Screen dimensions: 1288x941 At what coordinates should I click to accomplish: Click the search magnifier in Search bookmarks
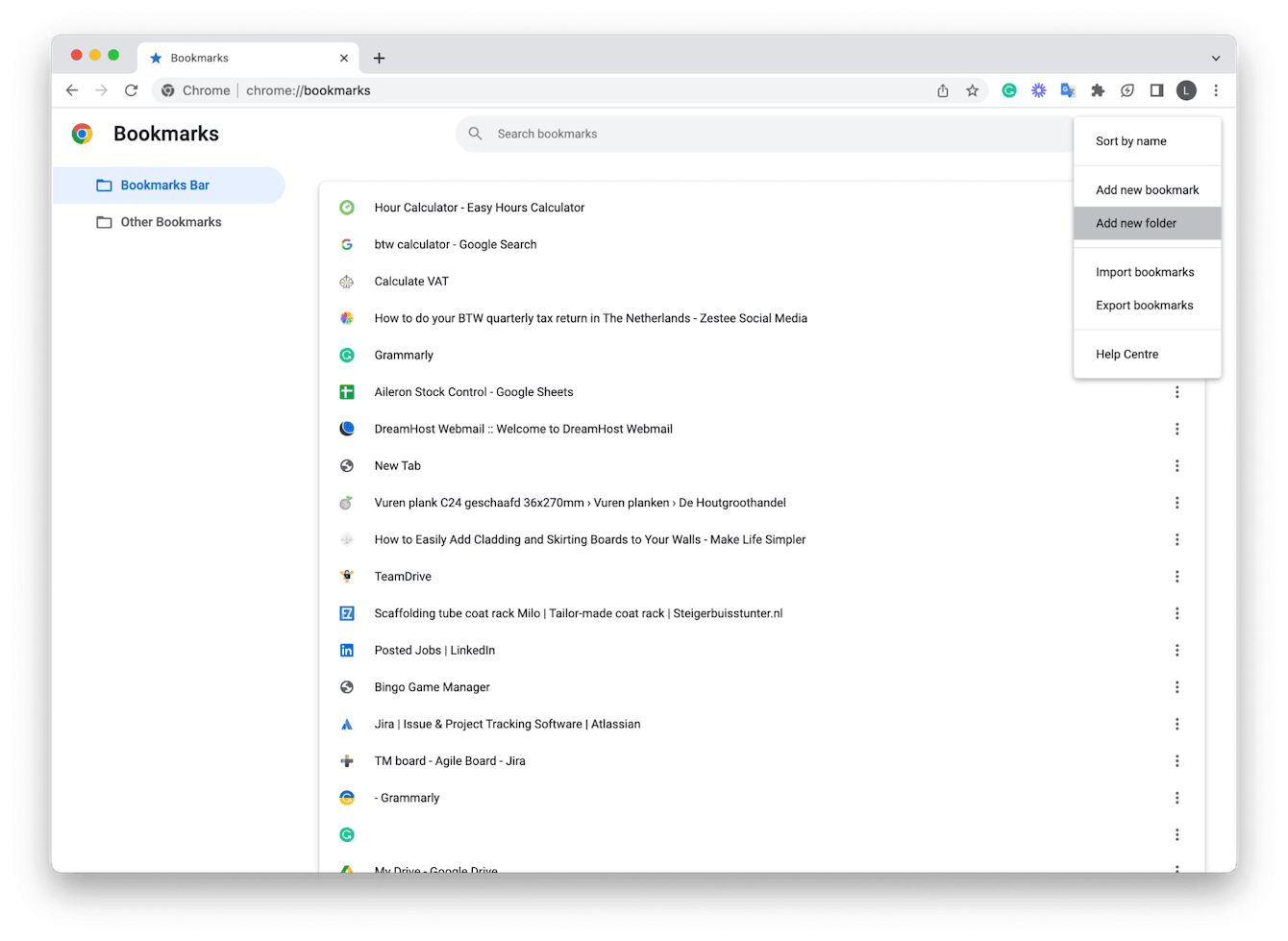point(475,134)
